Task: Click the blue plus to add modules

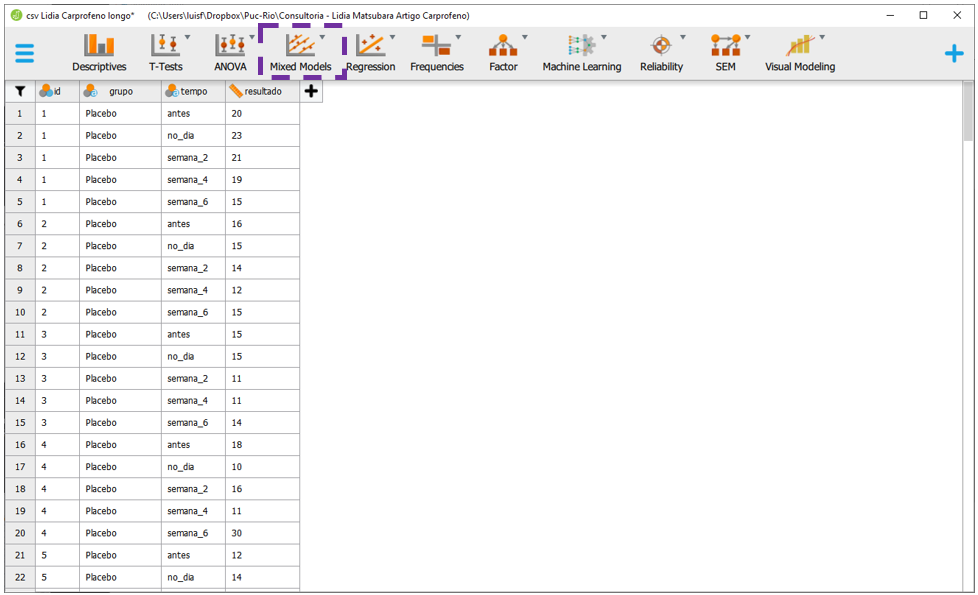Action: point(954,54)
